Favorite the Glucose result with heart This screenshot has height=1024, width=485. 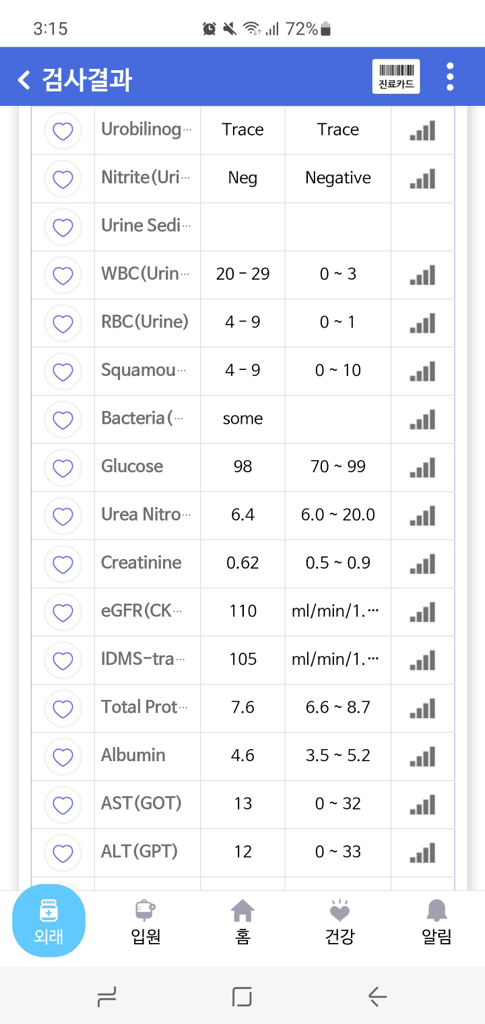[x=63, y=468]
